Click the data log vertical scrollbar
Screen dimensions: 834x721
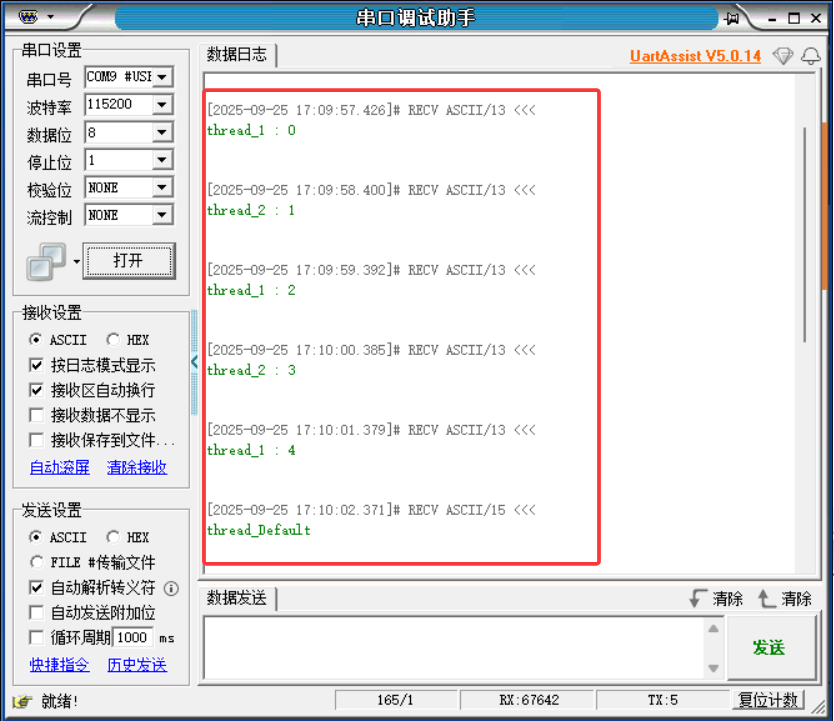[805, 234]
